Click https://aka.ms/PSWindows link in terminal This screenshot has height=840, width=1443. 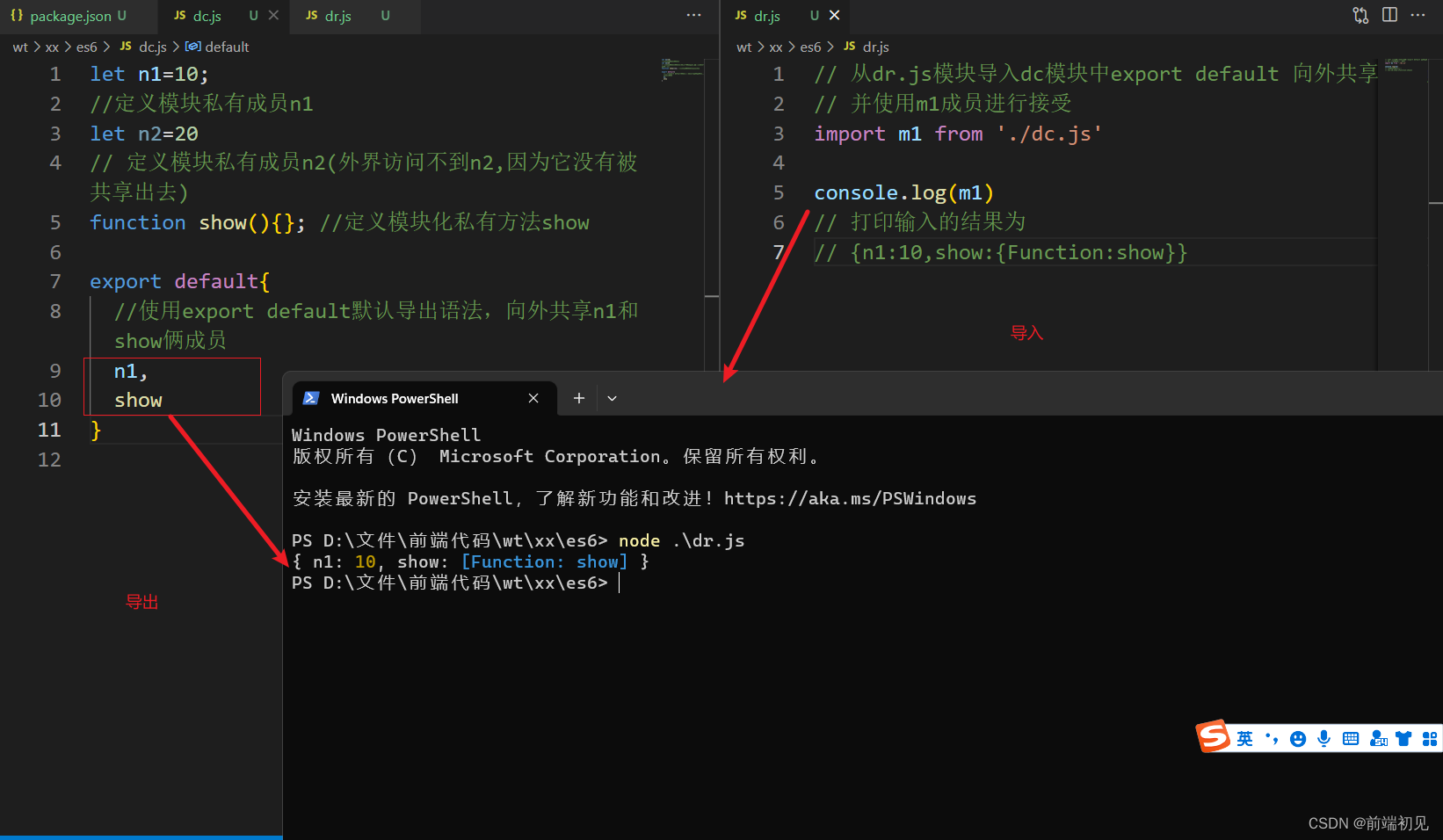point(850,498)
